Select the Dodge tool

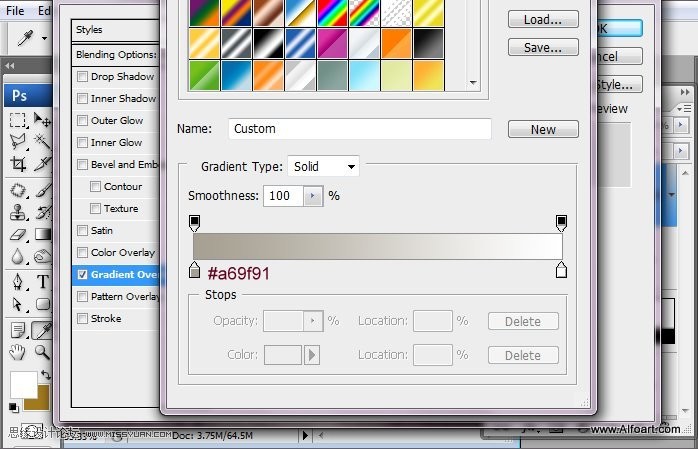[42, 256]
